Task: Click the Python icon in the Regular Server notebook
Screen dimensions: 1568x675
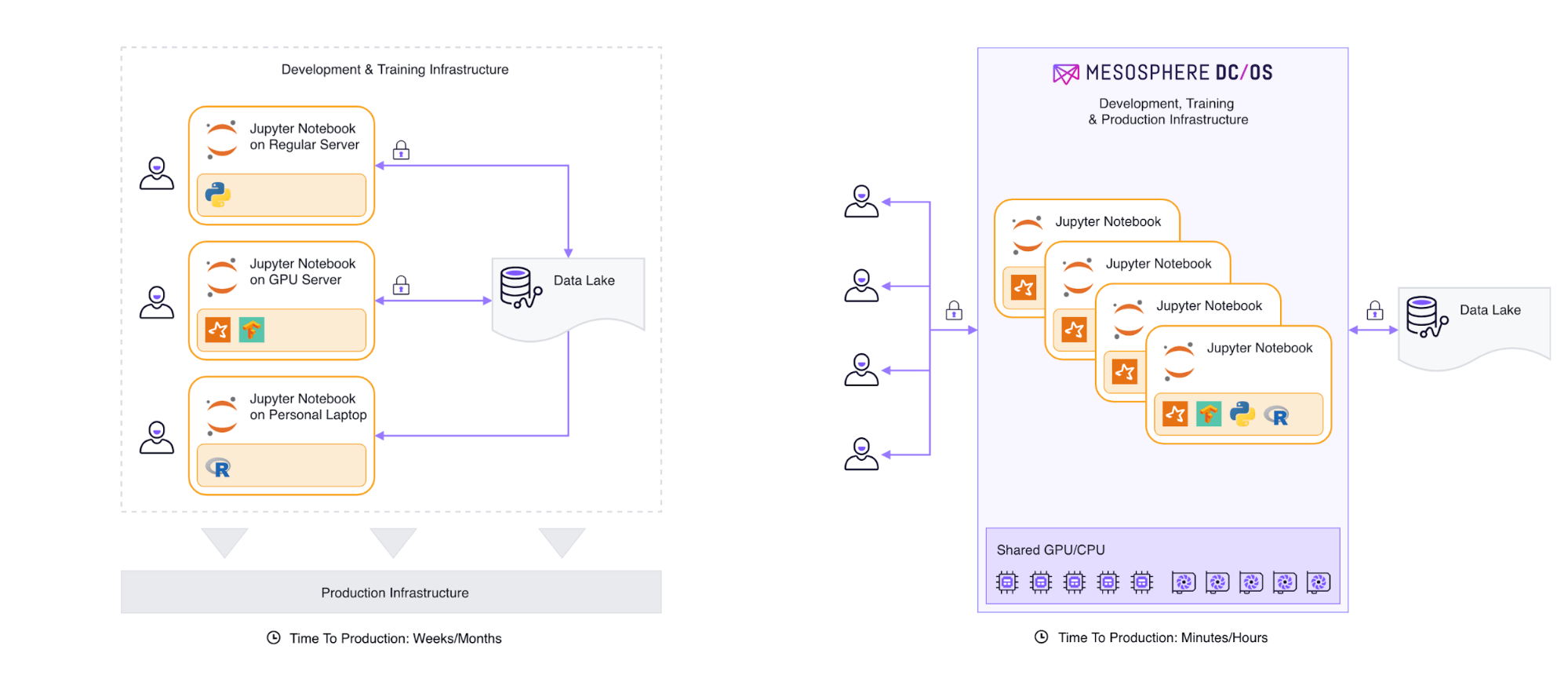Action: click(218, 195)
